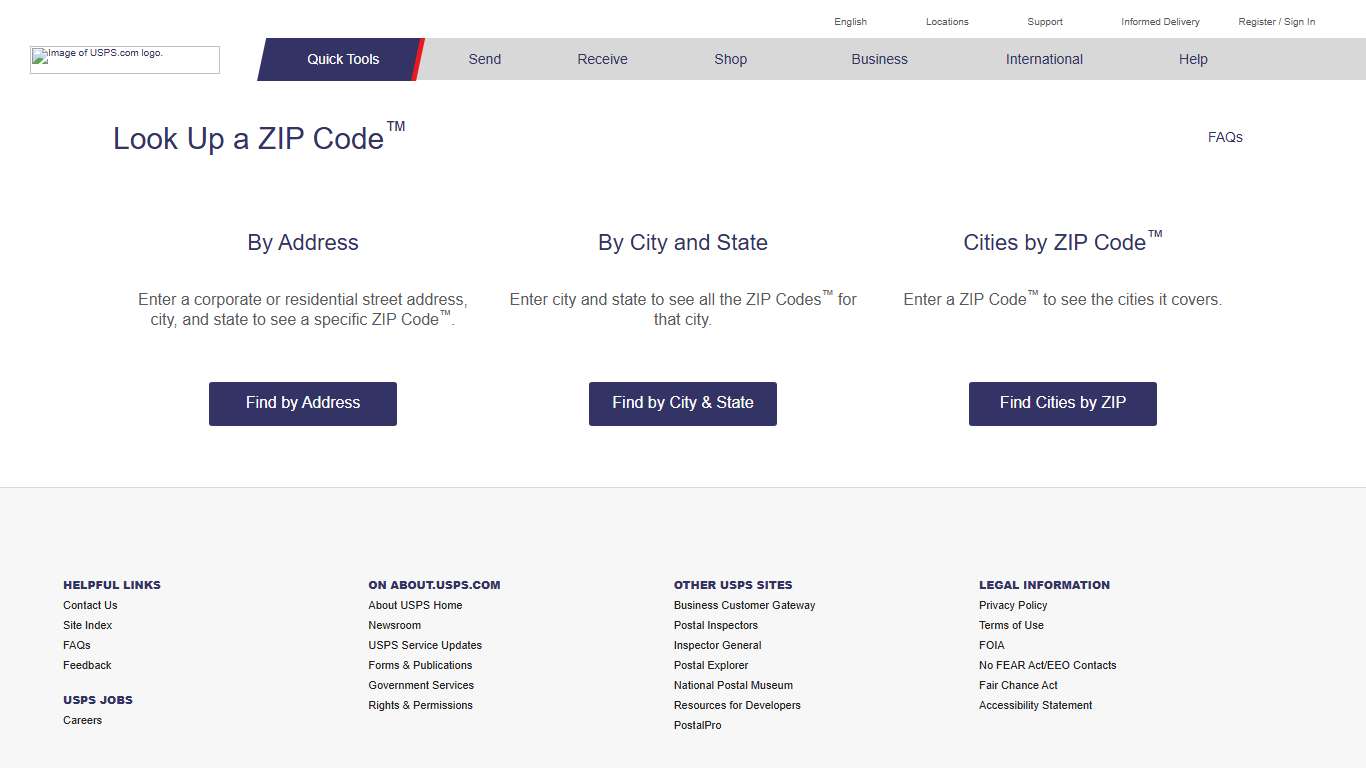
Task: Open the English language dropdown
Action: click(850, 21)
